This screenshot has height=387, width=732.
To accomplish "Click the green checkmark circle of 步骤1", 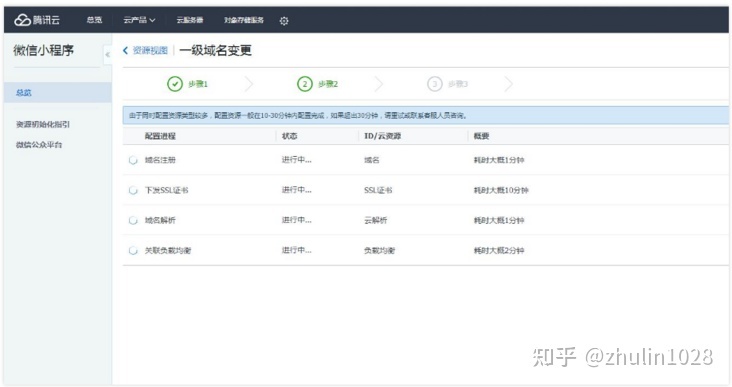I will [x=175, y=84].
